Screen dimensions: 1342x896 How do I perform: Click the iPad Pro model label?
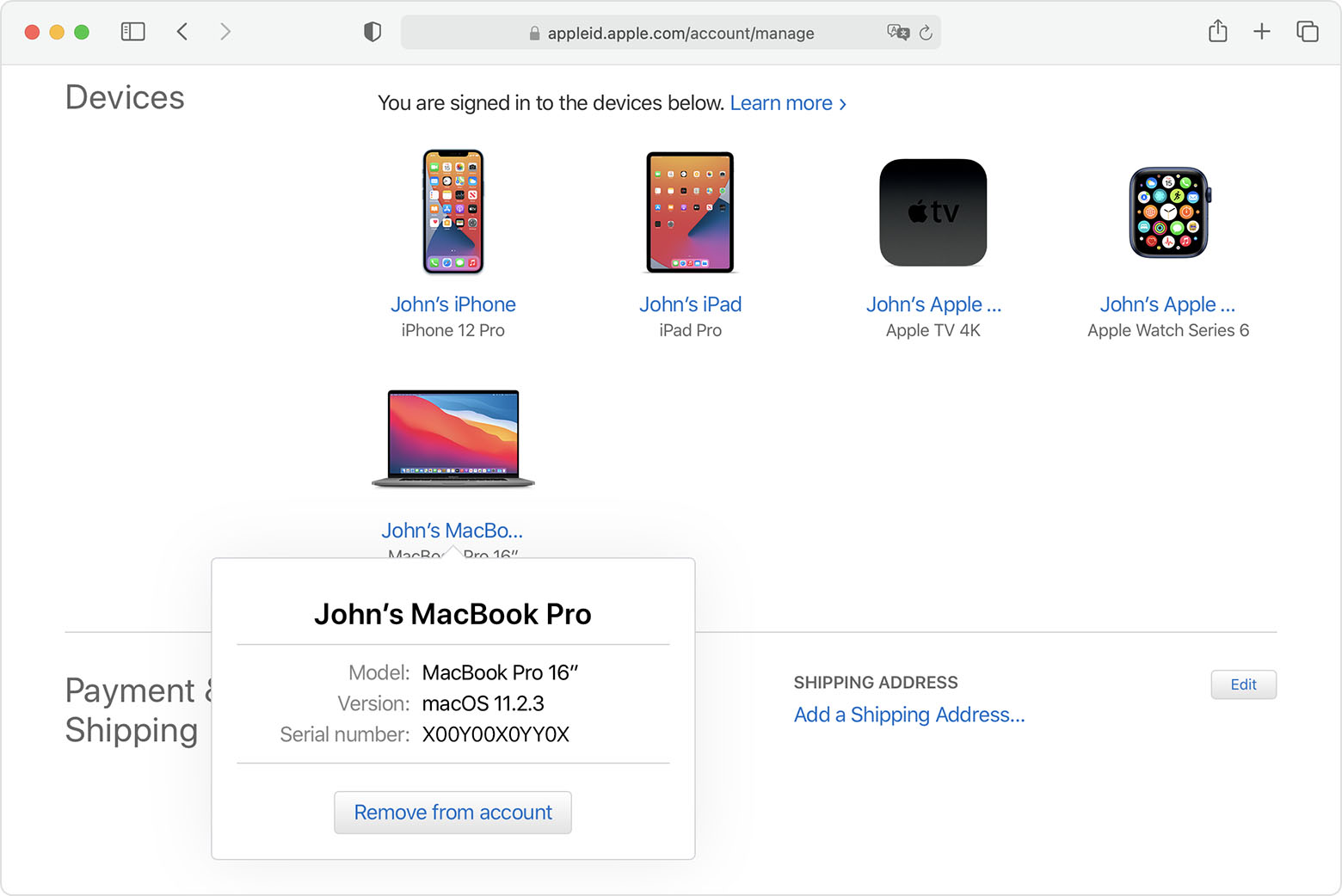tap(690, 330)
